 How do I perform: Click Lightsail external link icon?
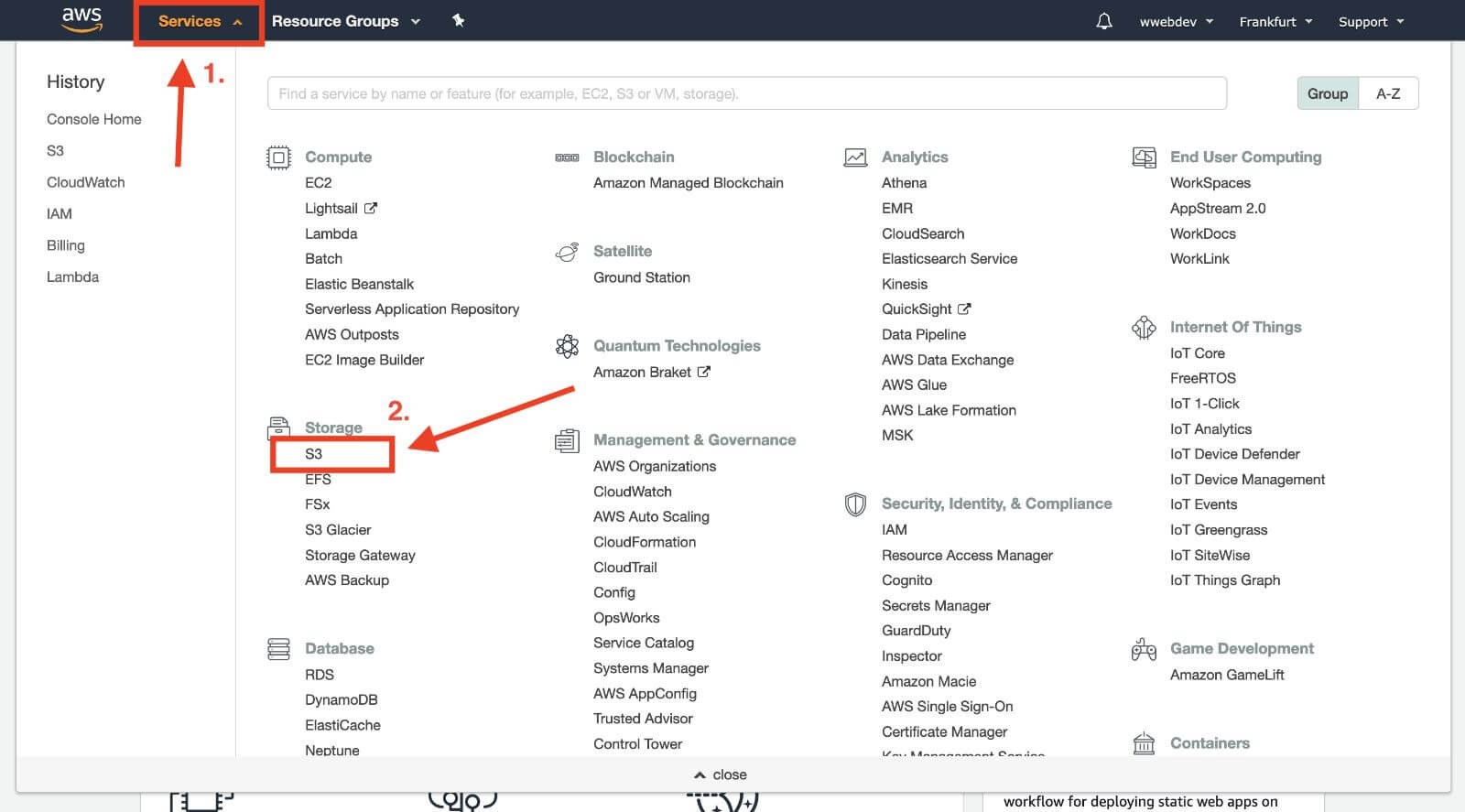[371, 208]
